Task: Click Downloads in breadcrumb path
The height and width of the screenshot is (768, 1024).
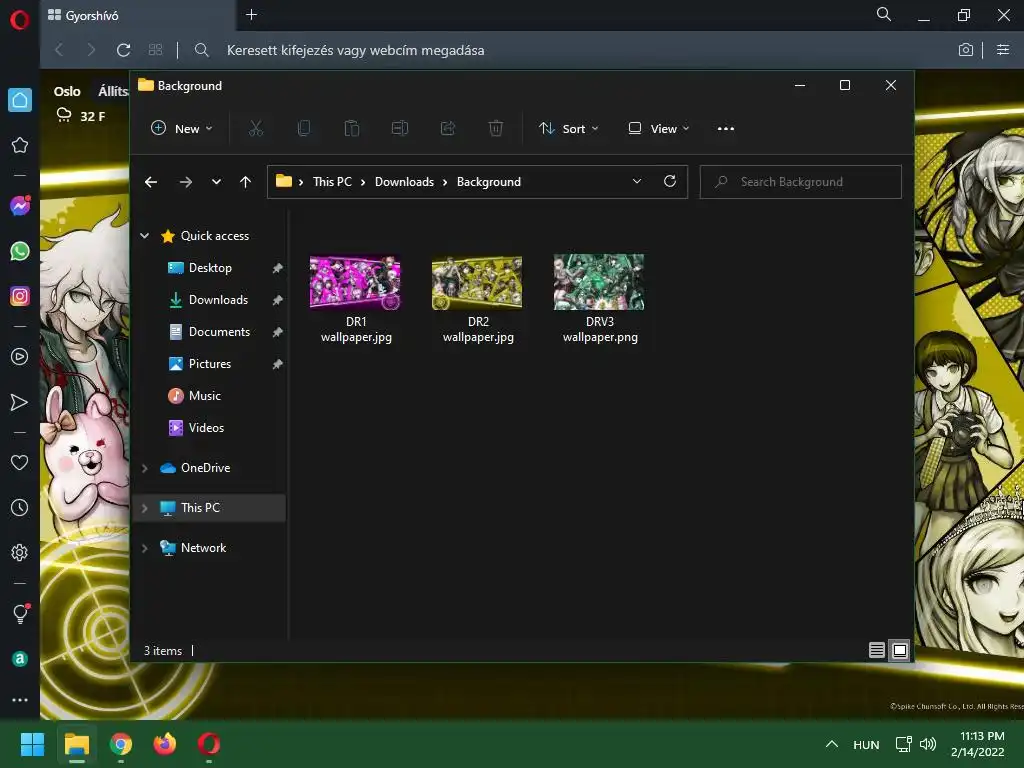Action: [x=404, y=182]
